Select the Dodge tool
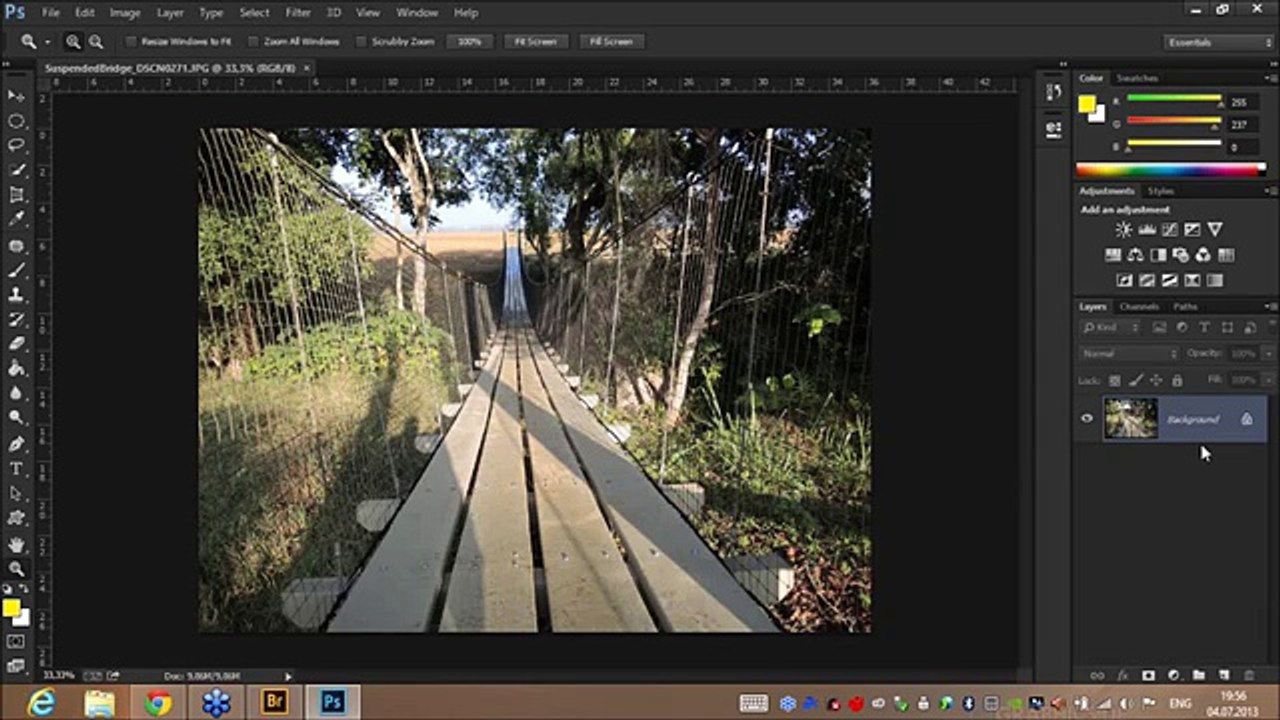 (16, 418)
